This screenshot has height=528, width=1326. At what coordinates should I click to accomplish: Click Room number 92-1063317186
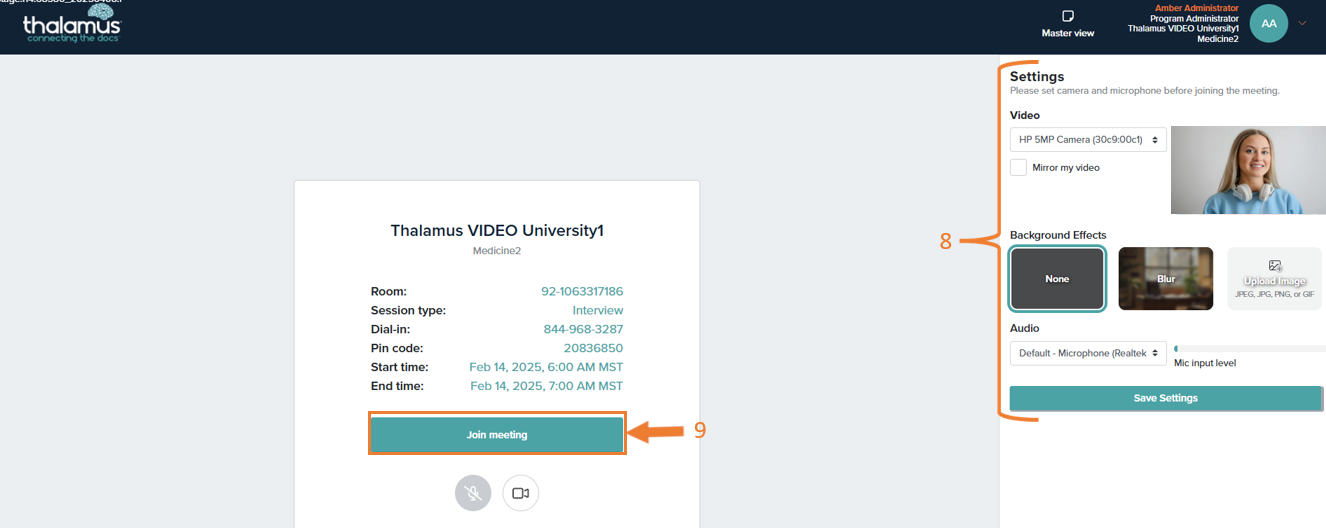[582, 291]
